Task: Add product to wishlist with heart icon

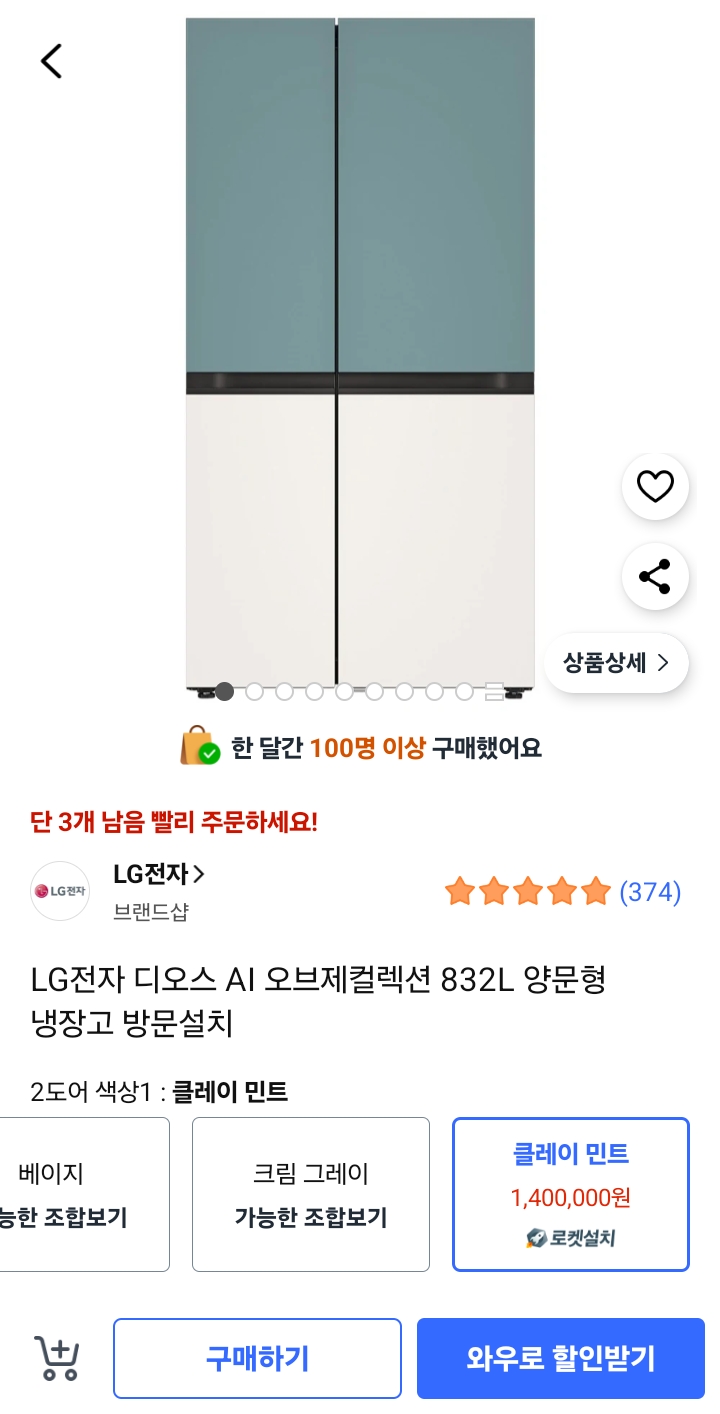Action: [x=655, y=487]
